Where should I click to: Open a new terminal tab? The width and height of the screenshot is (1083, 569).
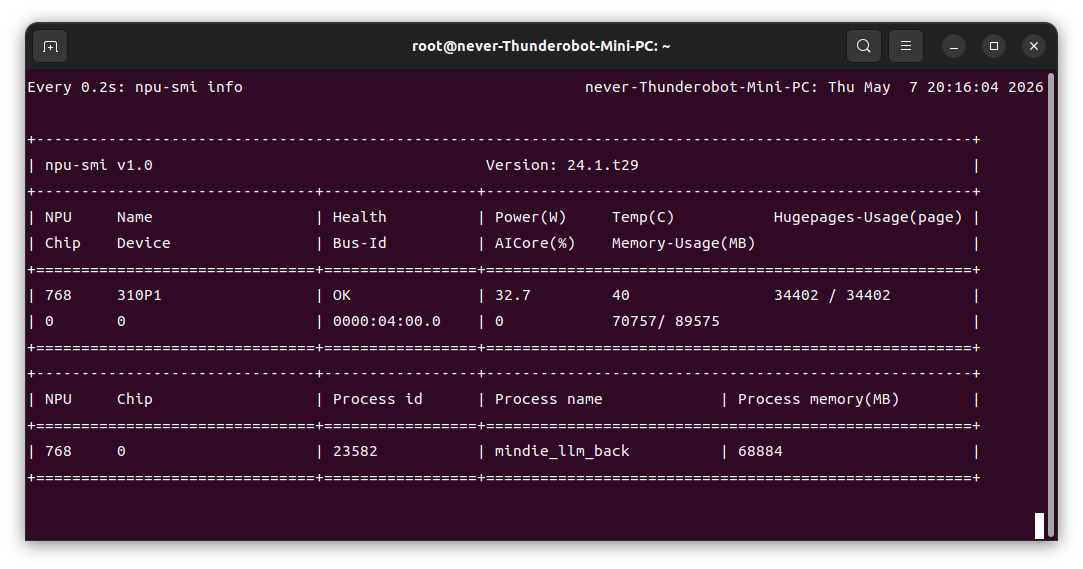tap(50, 46)
